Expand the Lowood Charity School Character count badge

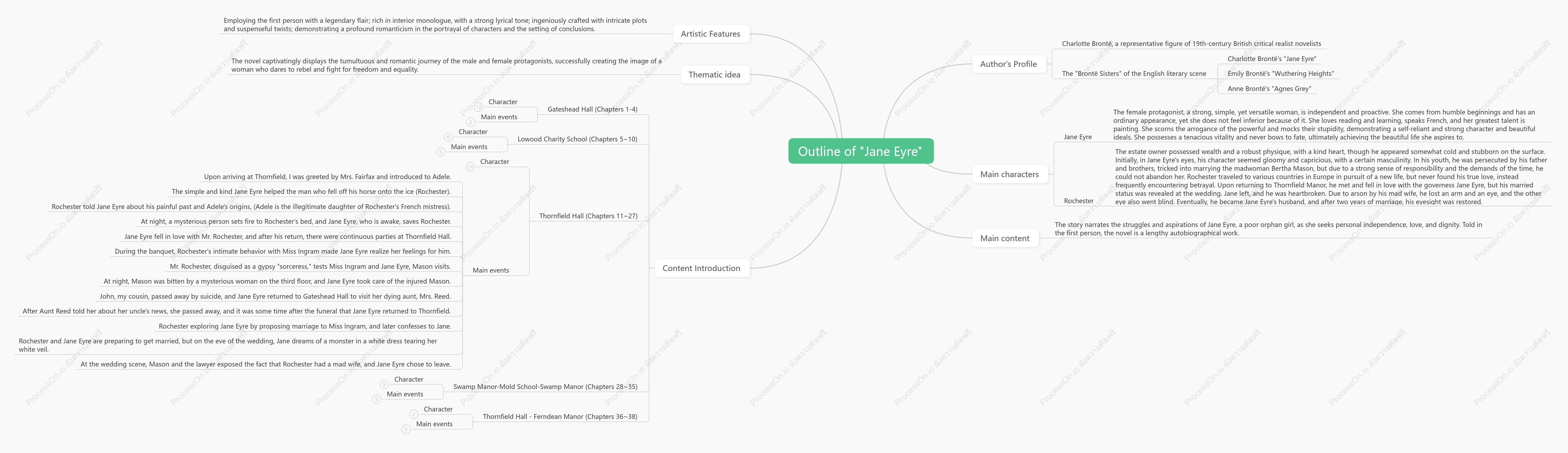click(449, 137)
